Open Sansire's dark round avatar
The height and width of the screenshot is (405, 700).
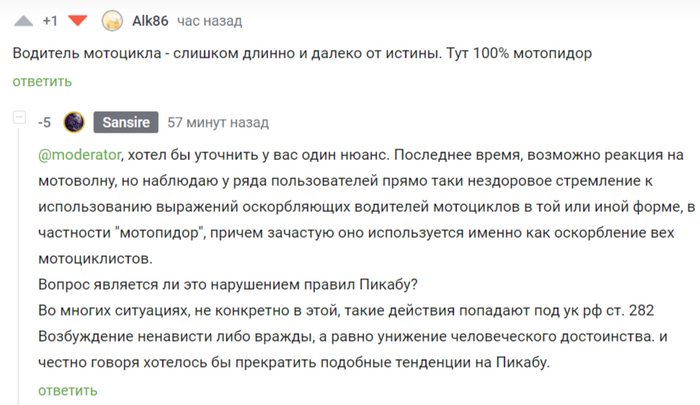point(74,122)
